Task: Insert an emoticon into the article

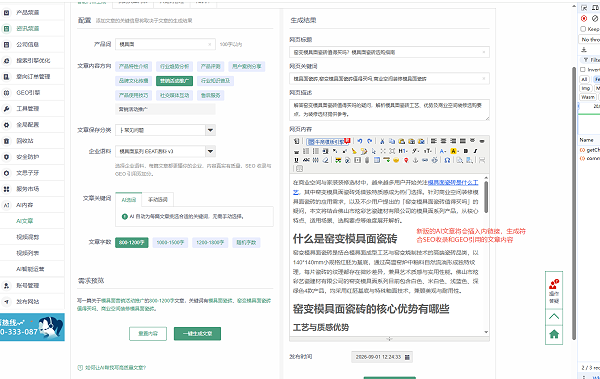Action: (396, 160)
